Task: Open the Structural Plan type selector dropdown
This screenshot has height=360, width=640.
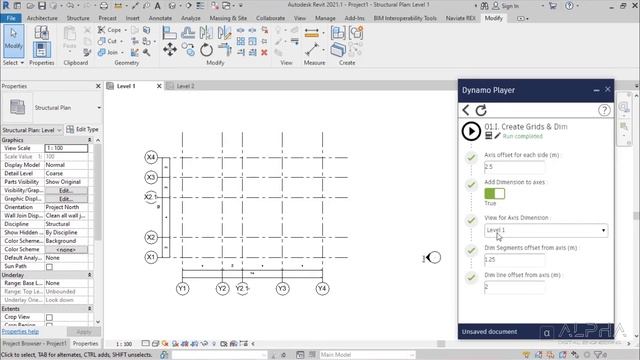Action: click(99, 108)
